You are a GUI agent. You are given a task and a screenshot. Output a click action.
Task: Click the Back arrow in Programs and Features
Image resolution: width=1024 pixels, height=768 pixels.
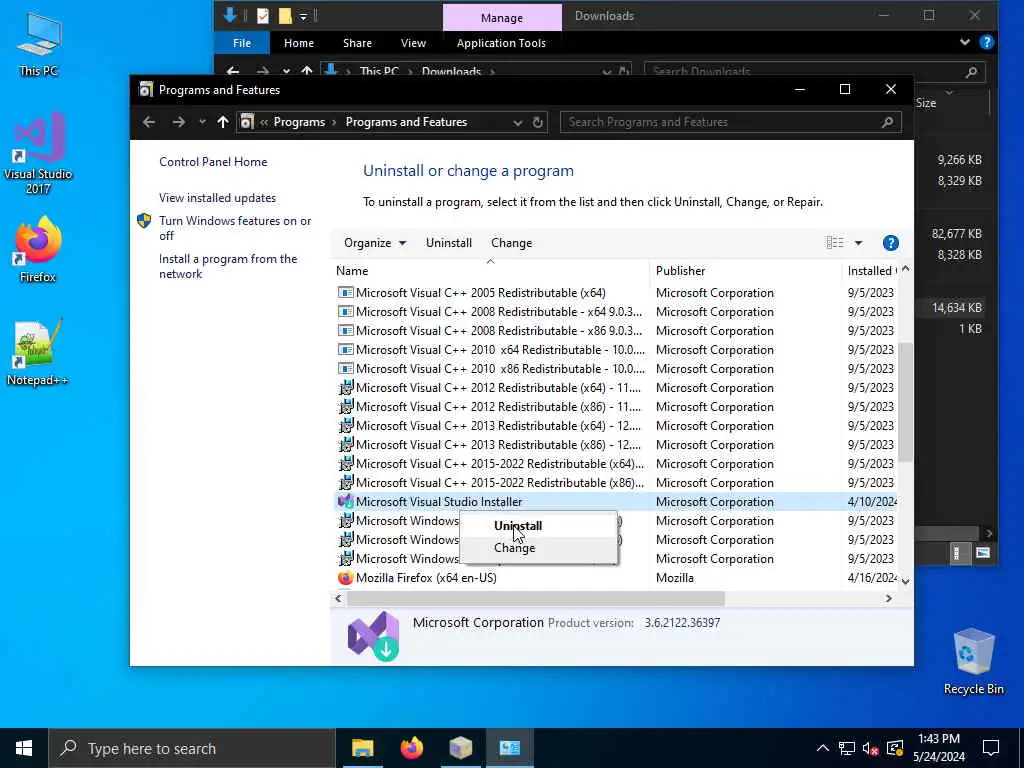click(149, 122)
